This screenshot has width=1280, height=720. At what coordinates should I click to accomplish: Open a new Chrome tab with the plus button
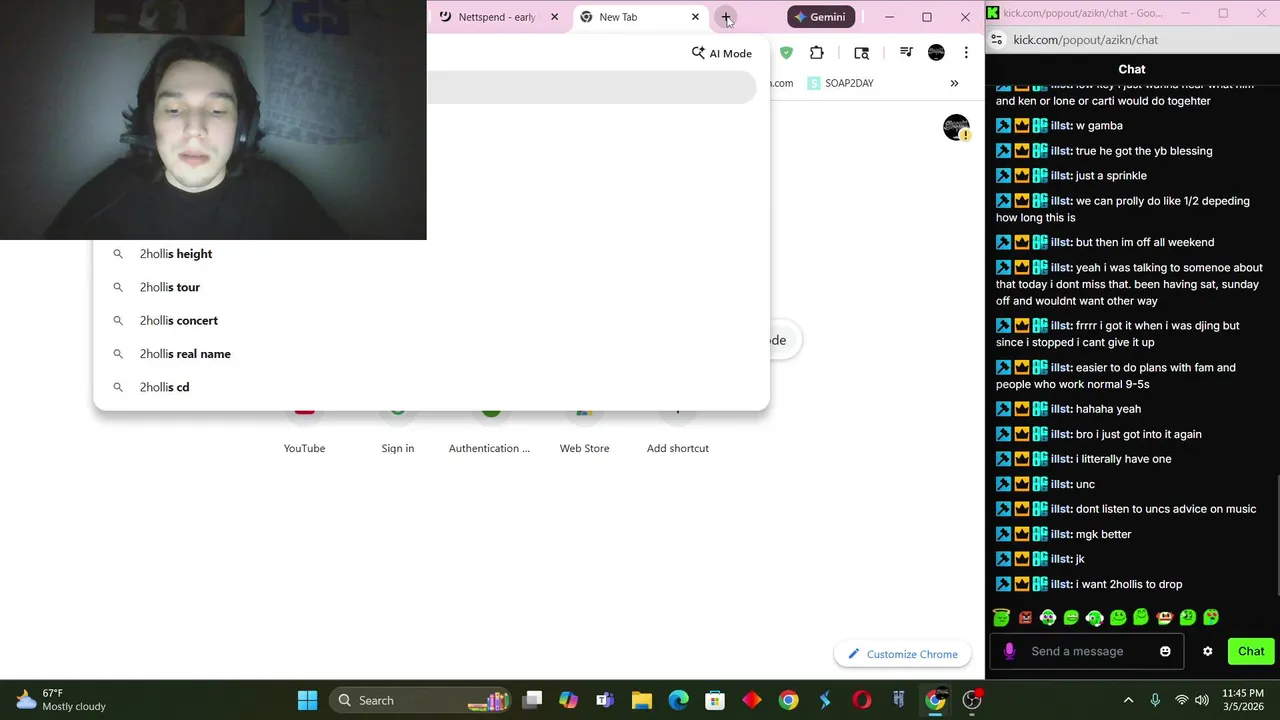click(x=726, y=17)
